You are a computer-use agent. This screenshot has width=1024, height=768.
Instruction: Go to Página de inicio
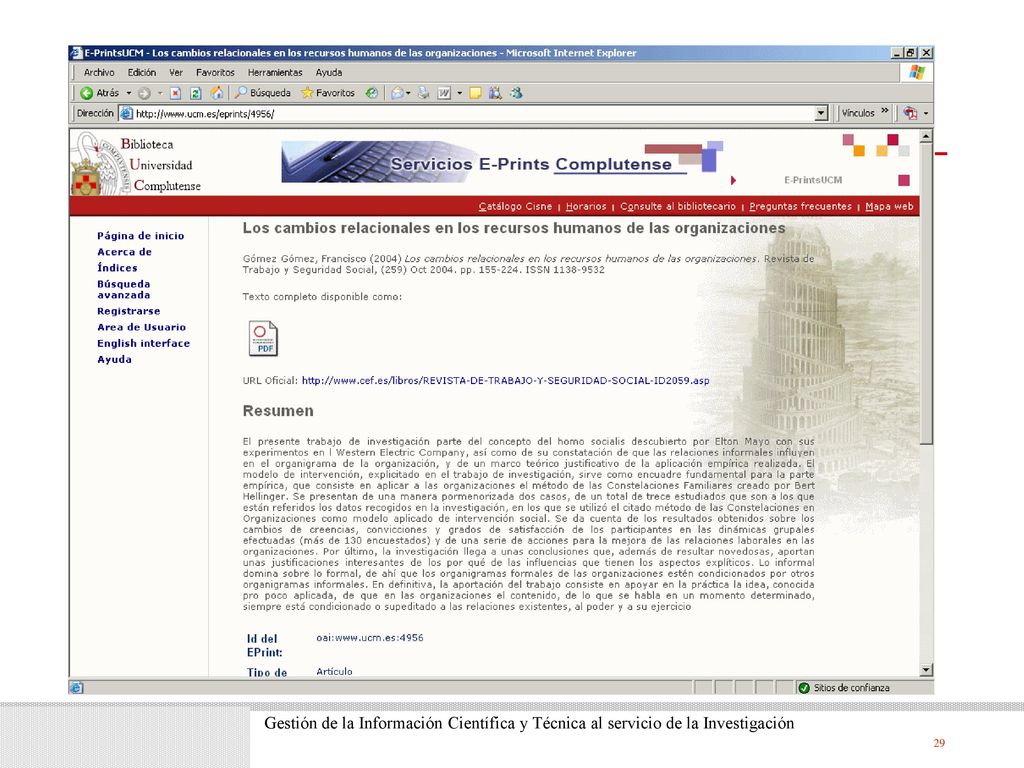[140, 236]
